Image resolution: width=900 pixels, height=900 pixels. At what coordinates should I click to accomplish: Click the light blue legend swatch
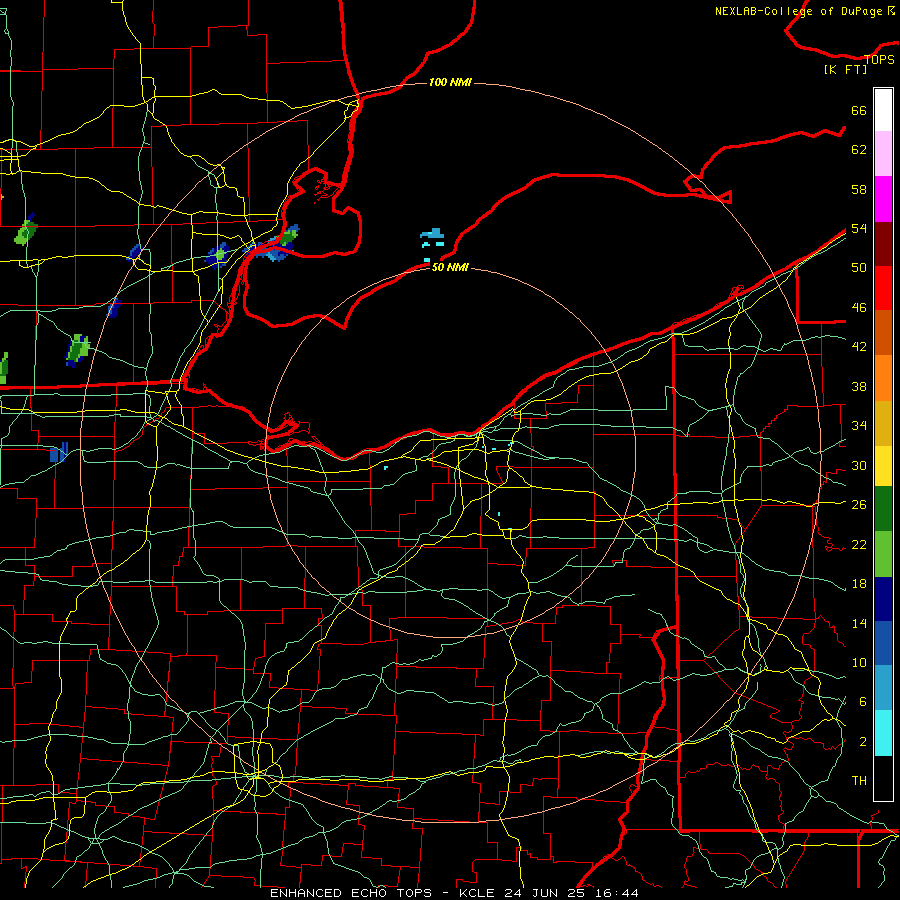(x=883, y=688)
